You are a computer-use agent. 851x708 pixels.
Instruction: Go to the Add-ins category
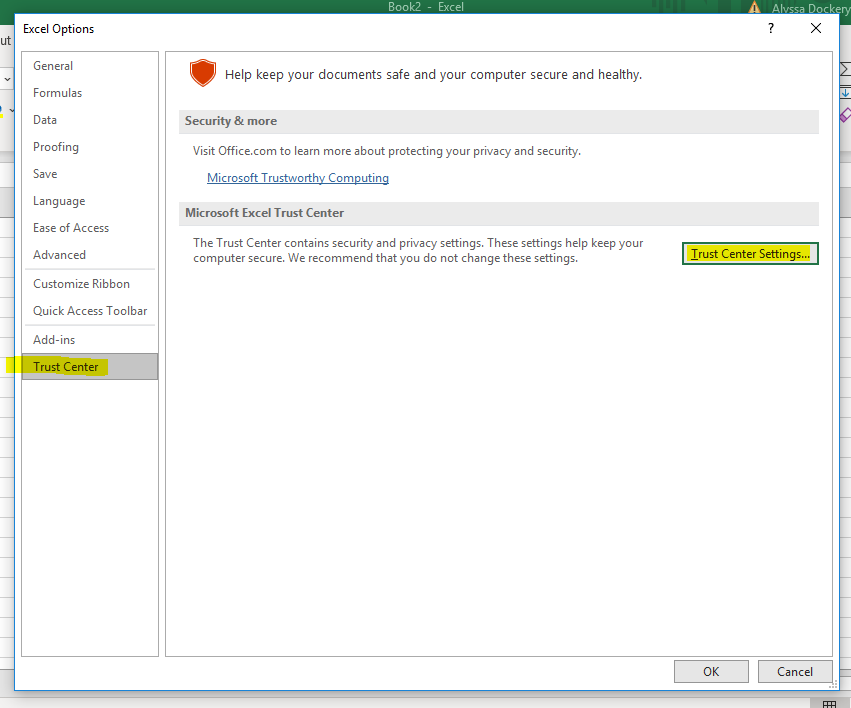(54, 340)
